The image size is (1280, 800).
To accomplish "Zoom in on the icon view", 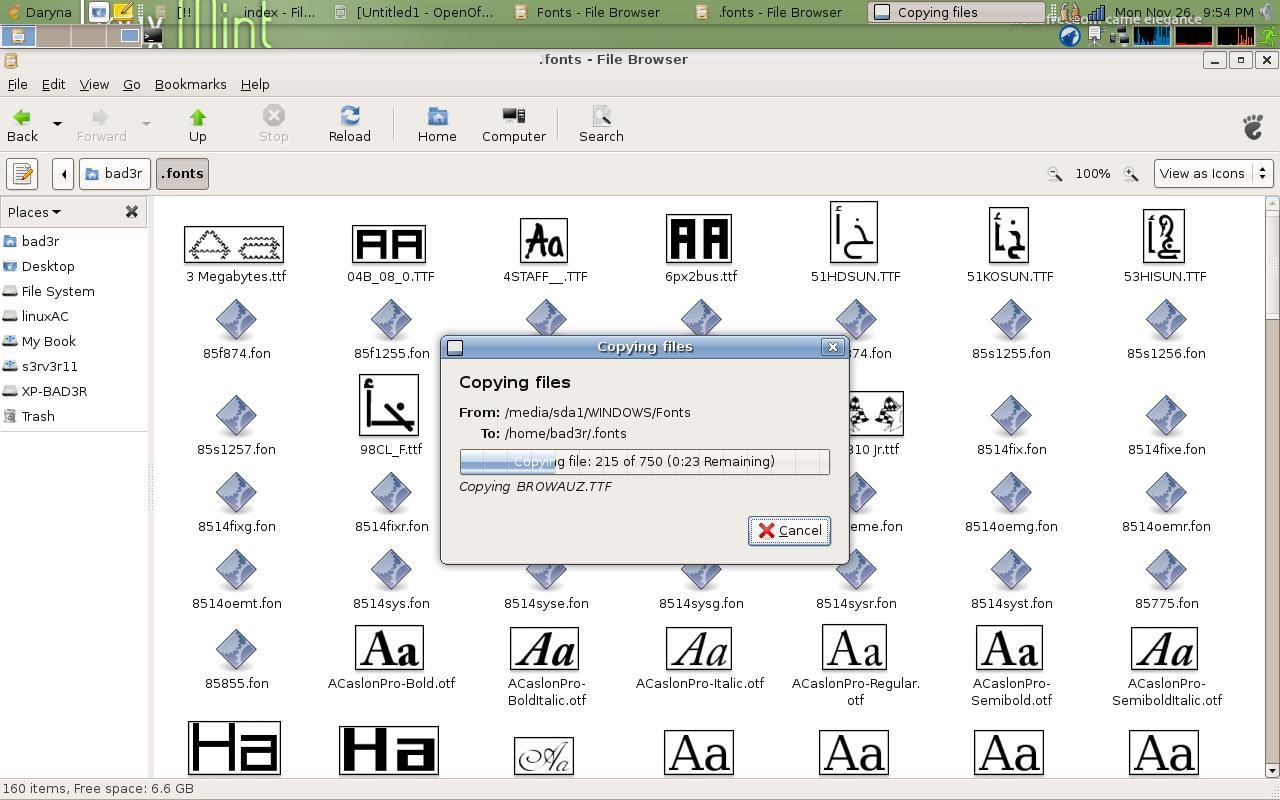I will click(x=1131, y=173).
